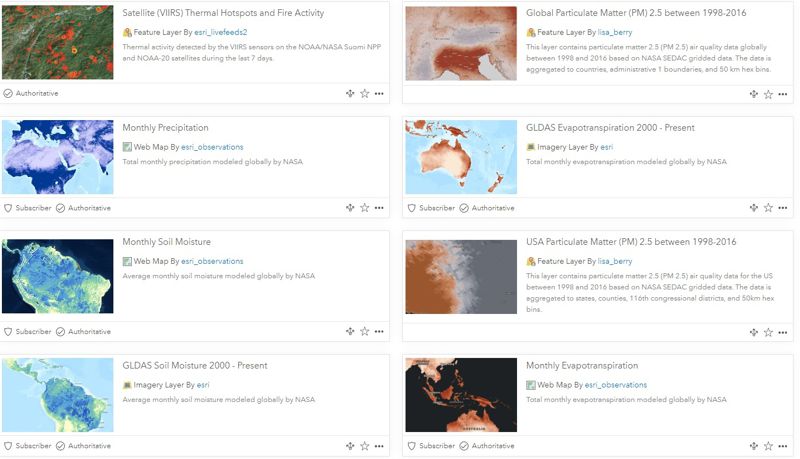Click the move icon for GLDAS Soil Moisture

[x=350, y=446]
